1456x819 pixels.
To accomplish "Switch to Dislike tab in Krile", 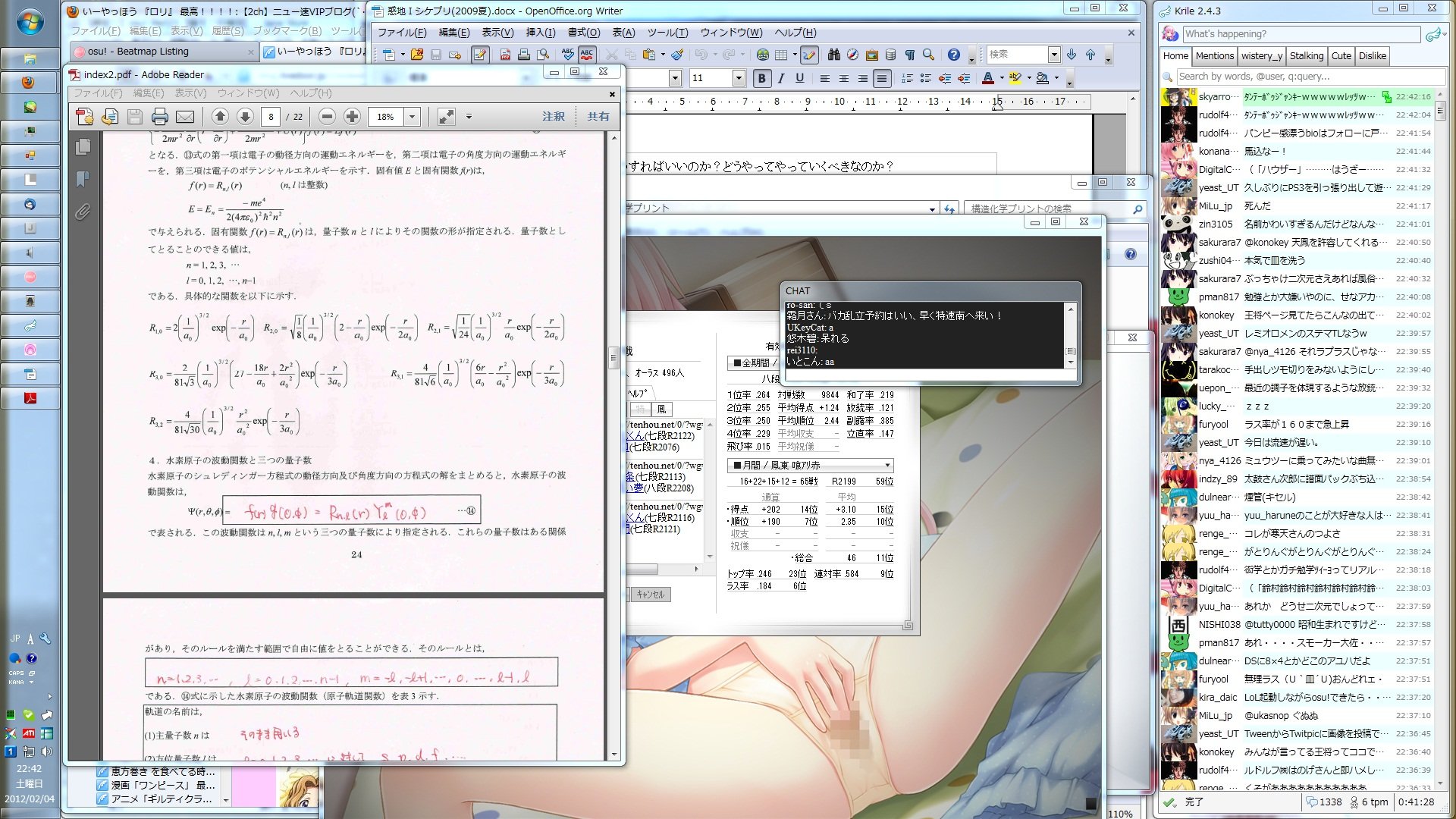I will [1373, 55].
